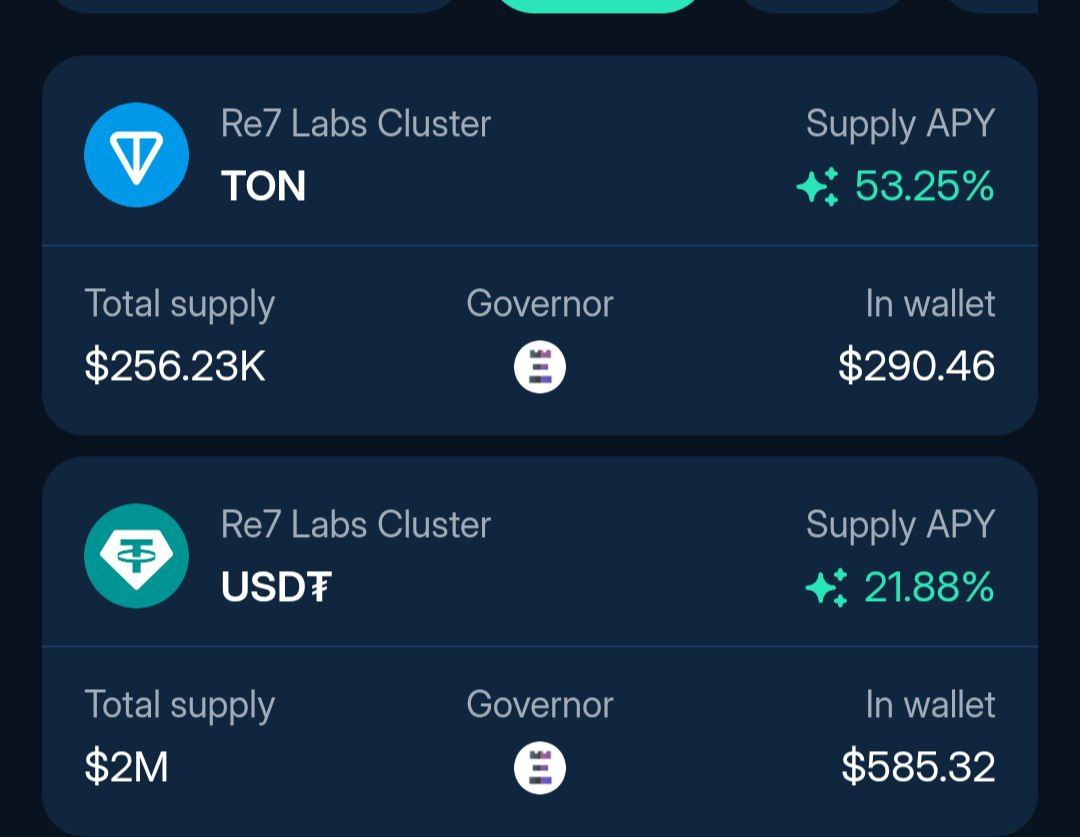Open the USDT asset name
1080x837 pixels.
(276, 587)
